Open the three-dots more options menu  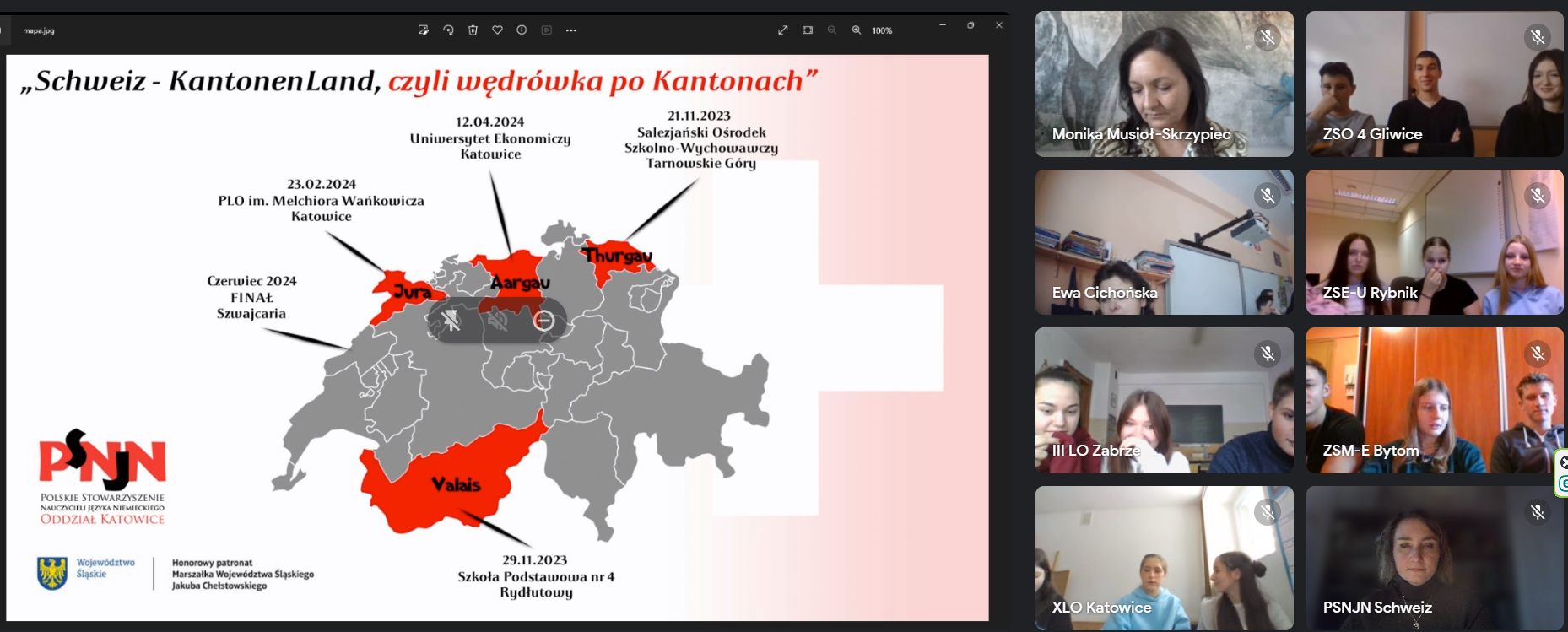coord(571,30)
